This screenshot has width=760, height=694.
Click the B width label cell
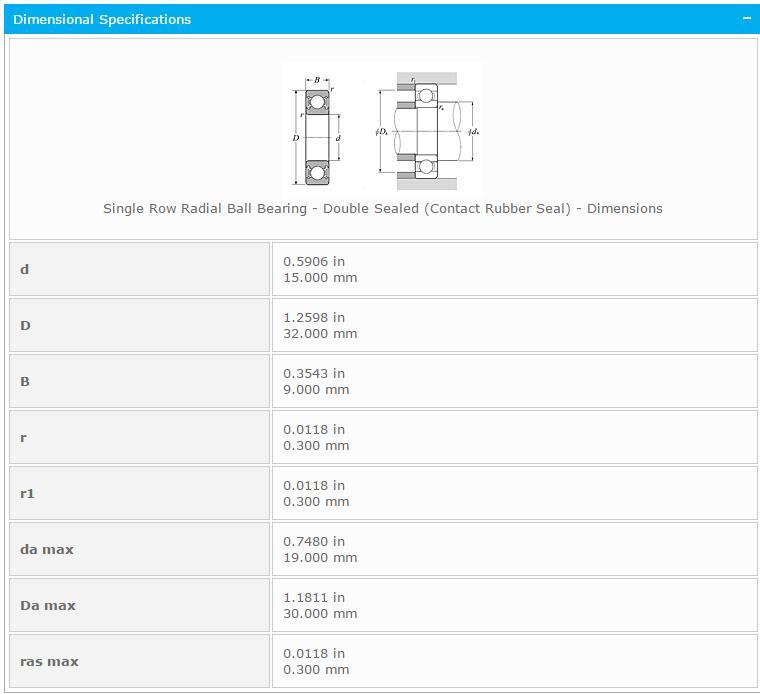click(x=139, y=381)
